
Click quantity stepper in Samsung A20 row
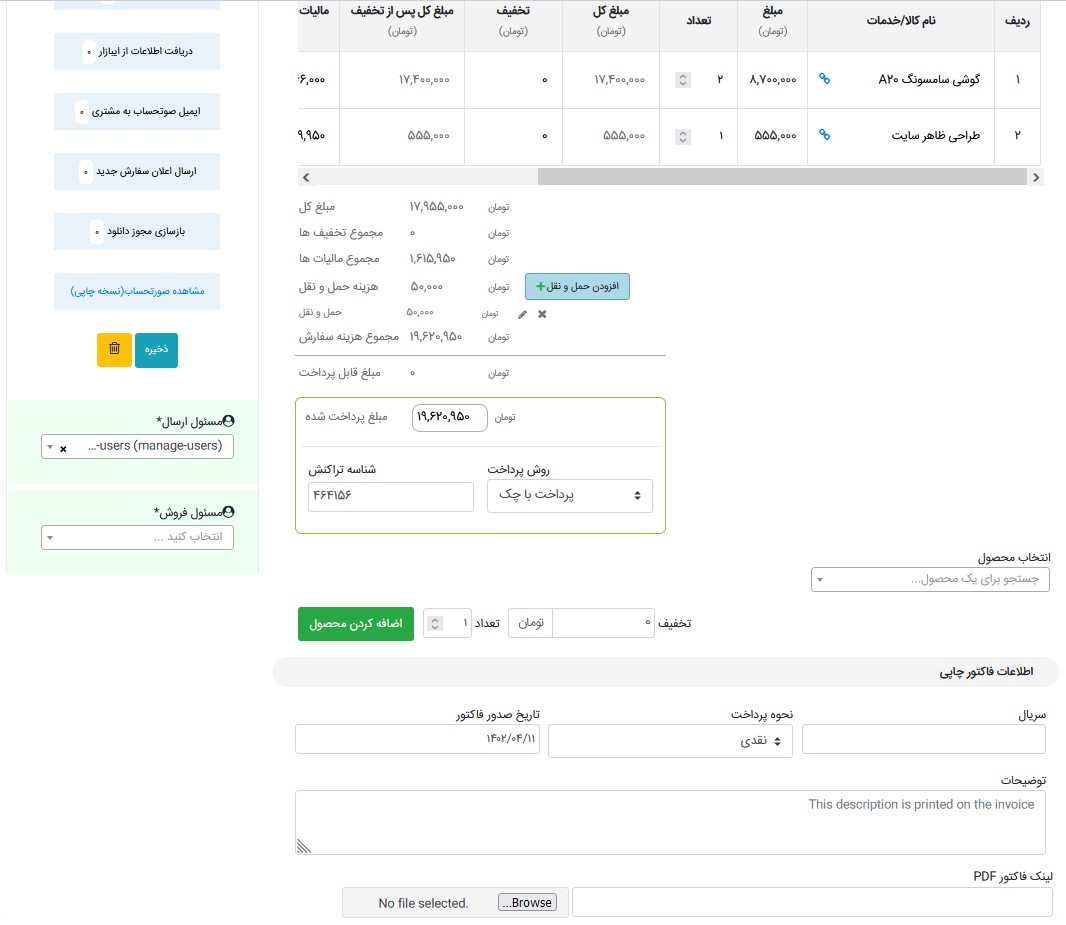click(683, 80)
